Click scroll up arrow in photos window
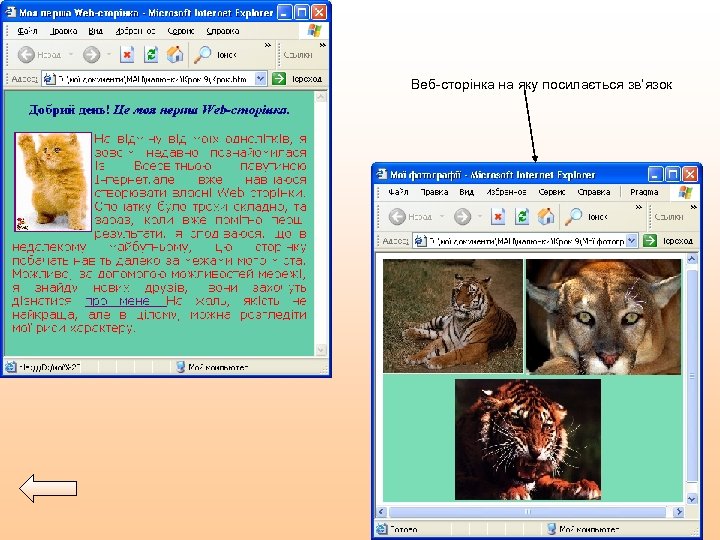Image resolution: width=720 pixels, height=540 pixels. [692, 259]
